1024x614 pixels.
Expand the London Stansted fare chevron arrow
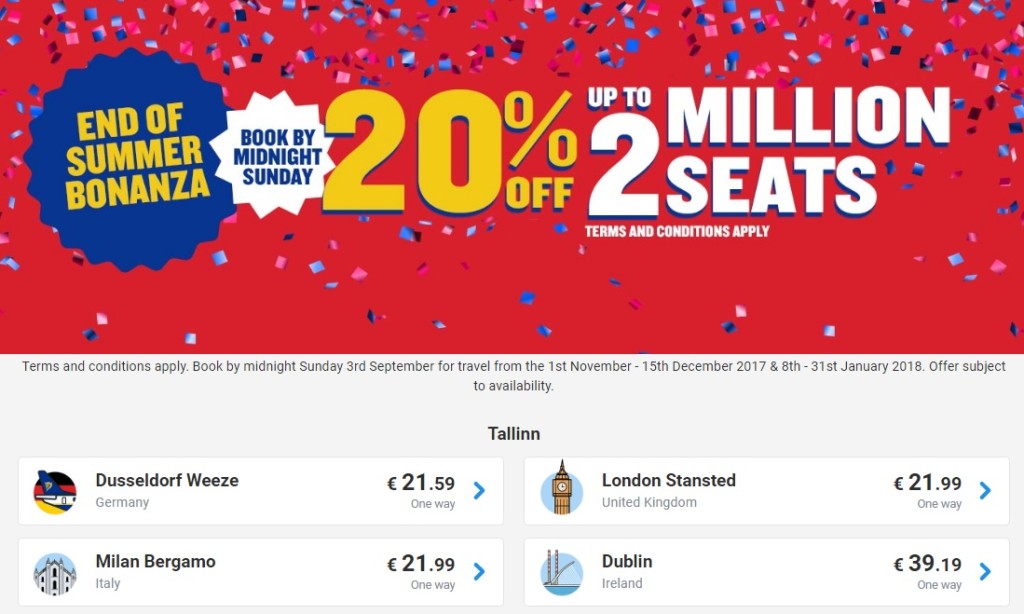[985, 491]
